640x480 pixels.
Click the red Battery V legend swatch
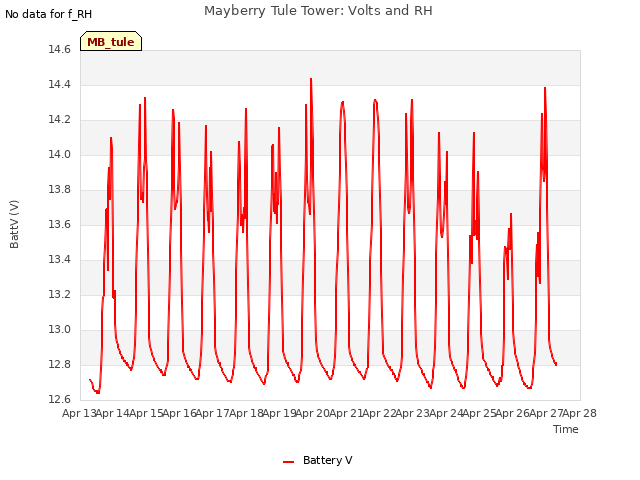pyautogui.click(x=288, y=462)
